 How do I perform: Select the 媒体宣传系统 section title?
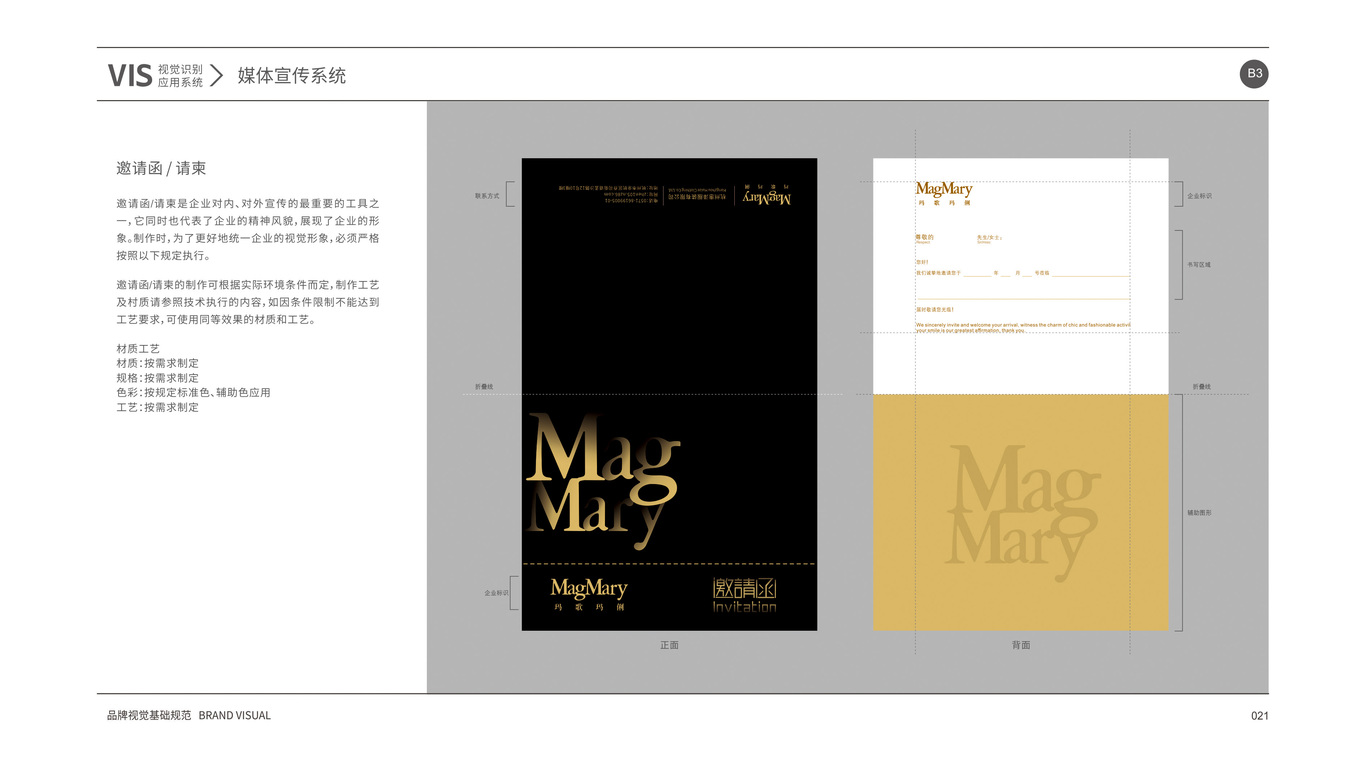[x=292, y=76]
